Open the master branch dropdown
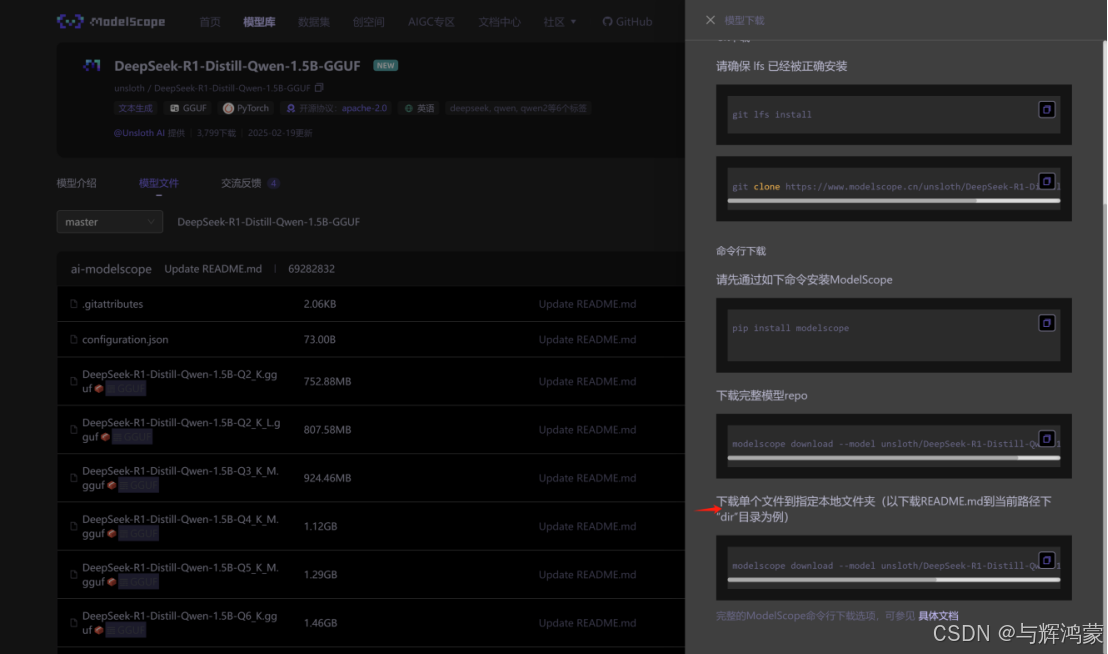1108x654 pixels. 110,222
